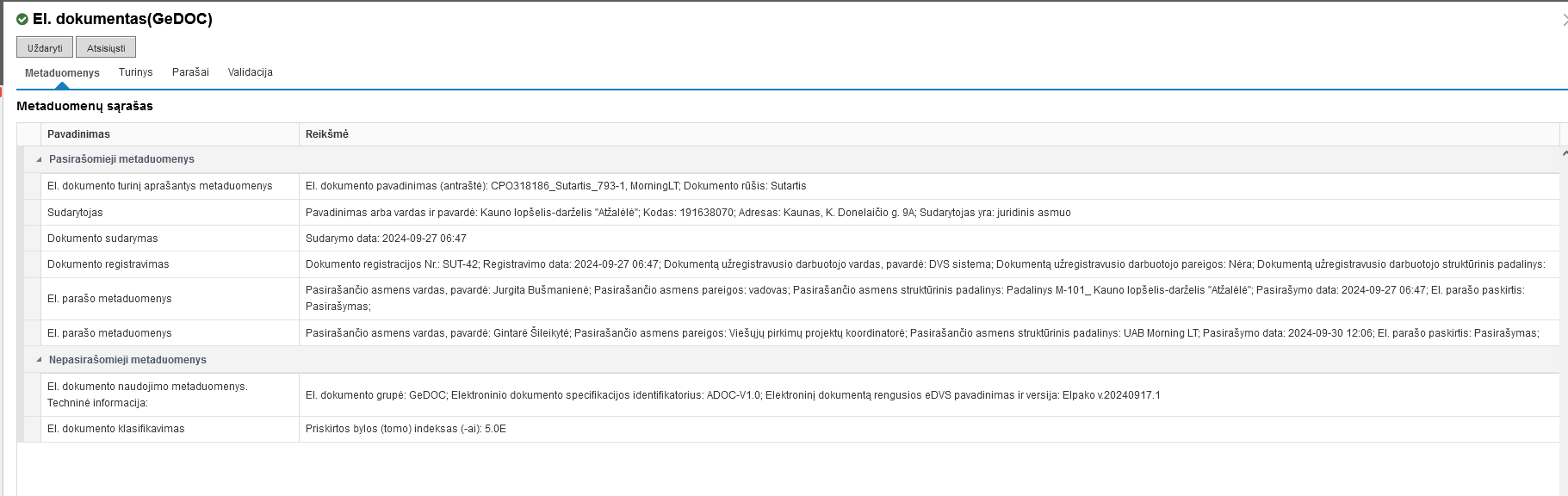This screenshot has width=1568, height=496.
Task: Select signature row for Jurgita Bušmanienė
Action: coord(109,299)
